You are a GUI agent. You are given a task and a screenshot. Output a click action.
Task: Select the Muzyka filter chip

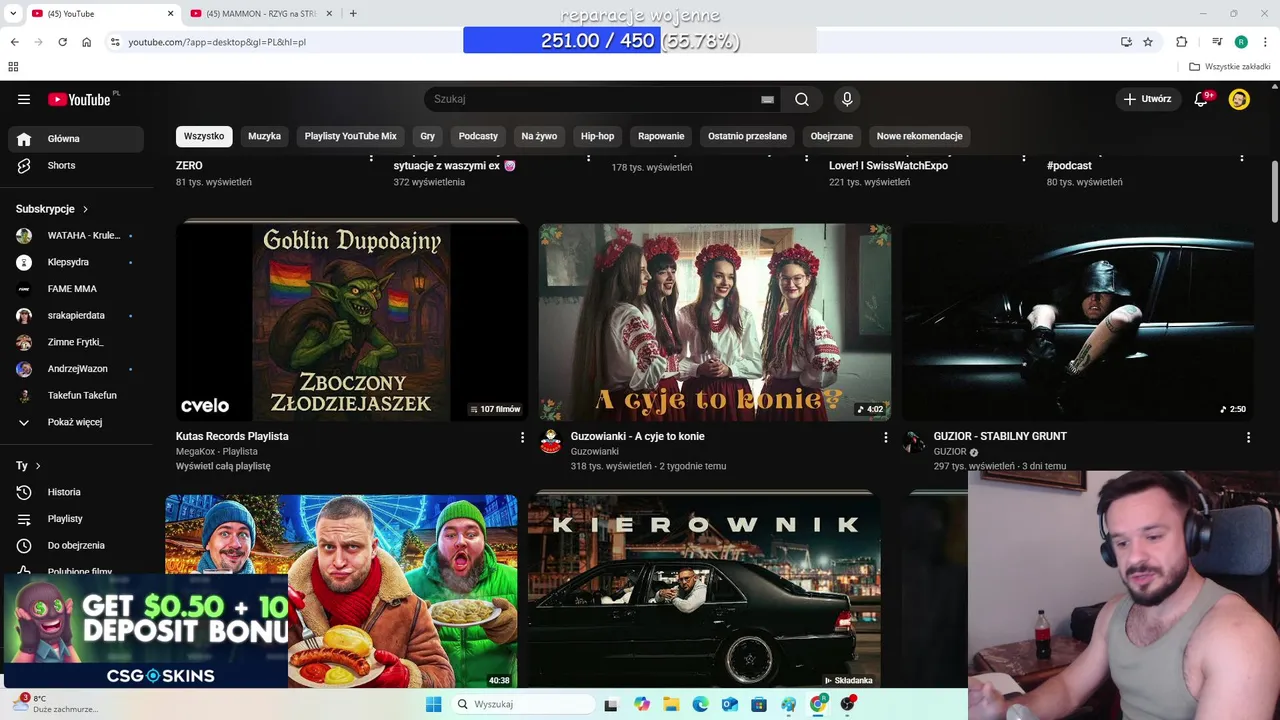coord(265,136)
